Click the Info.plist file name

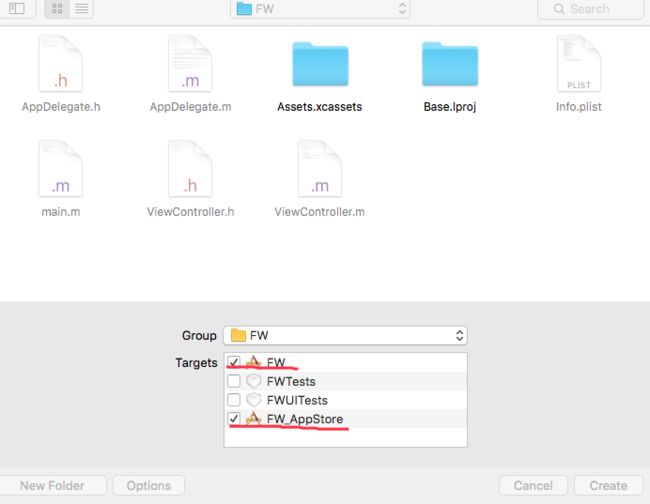click(579, 107)
